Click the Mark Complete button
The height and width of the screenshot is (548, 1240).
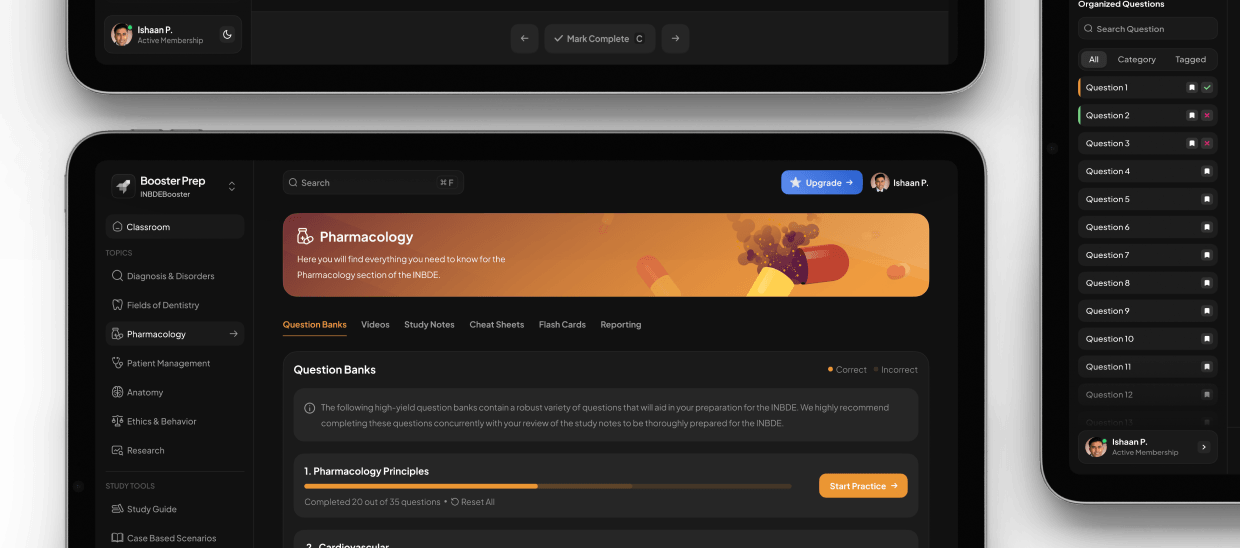click(600, 39)
